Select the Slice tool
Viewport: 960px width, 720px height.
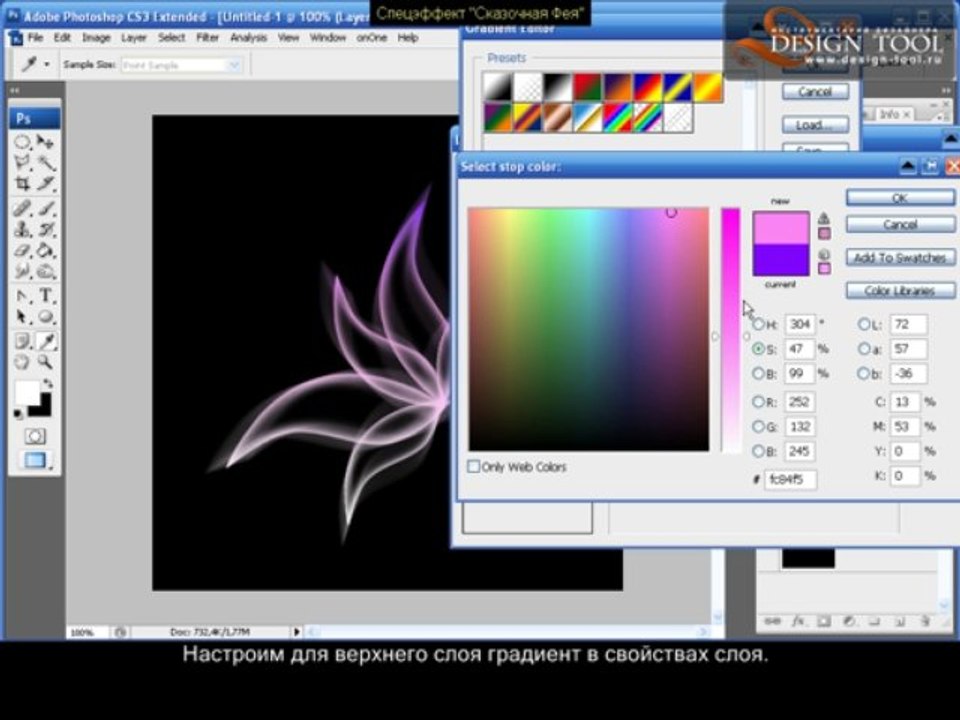tap(46, 184)
